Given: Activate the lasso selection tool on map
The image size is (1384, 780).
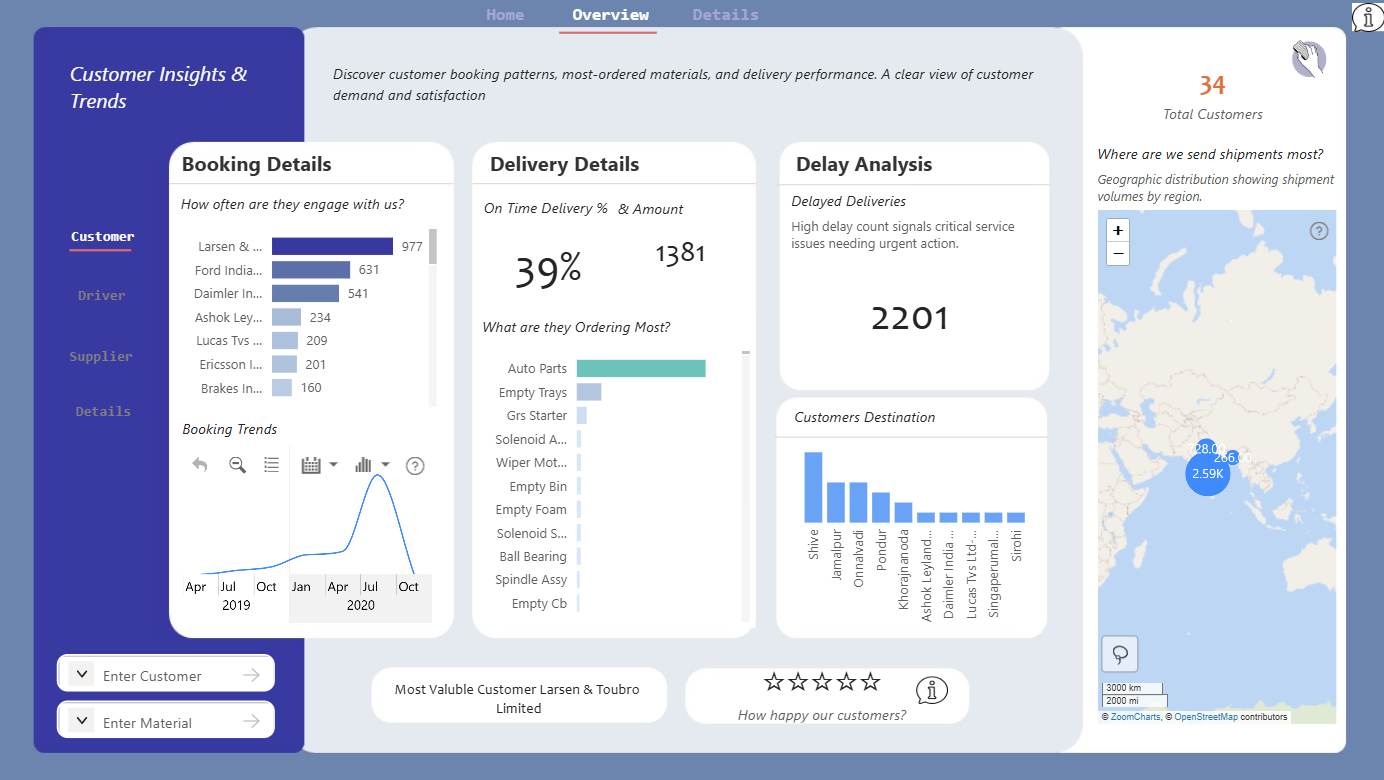Looking at the screenshot, I should (x=1120, y=655).
